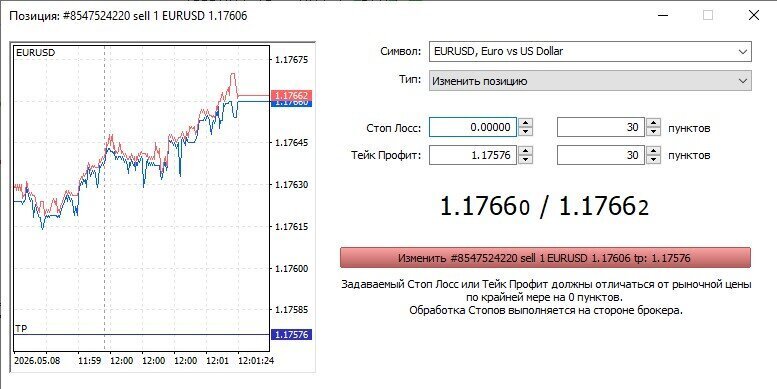Image resolution: width=777 pixels, height=389 pixels.
Task: Click the Тейк Профит price field 1.17576
Action: [473, 155]
